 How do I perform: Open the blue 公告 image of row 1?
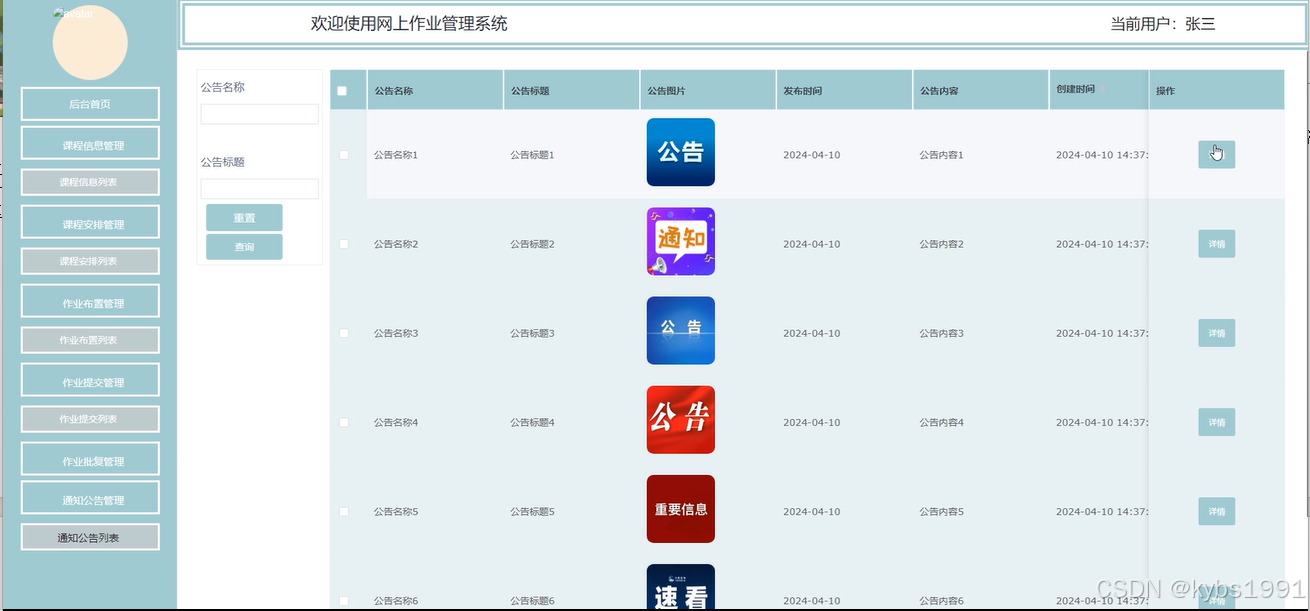681,152
